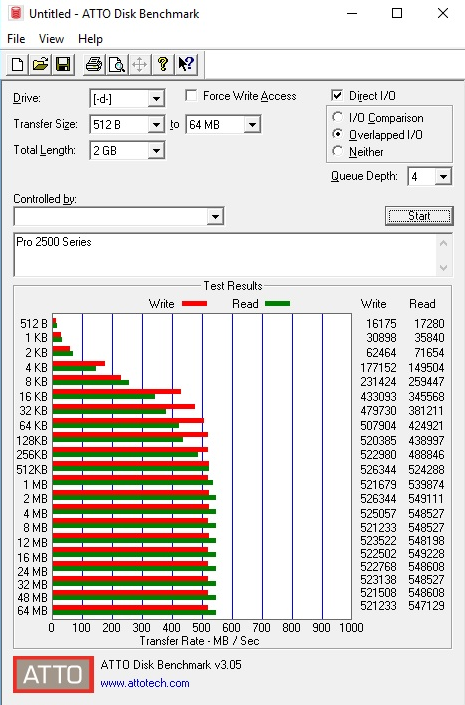The image size is (465, 705).
Task: Open About using the question mark icon
Action: tap(163, 65)
